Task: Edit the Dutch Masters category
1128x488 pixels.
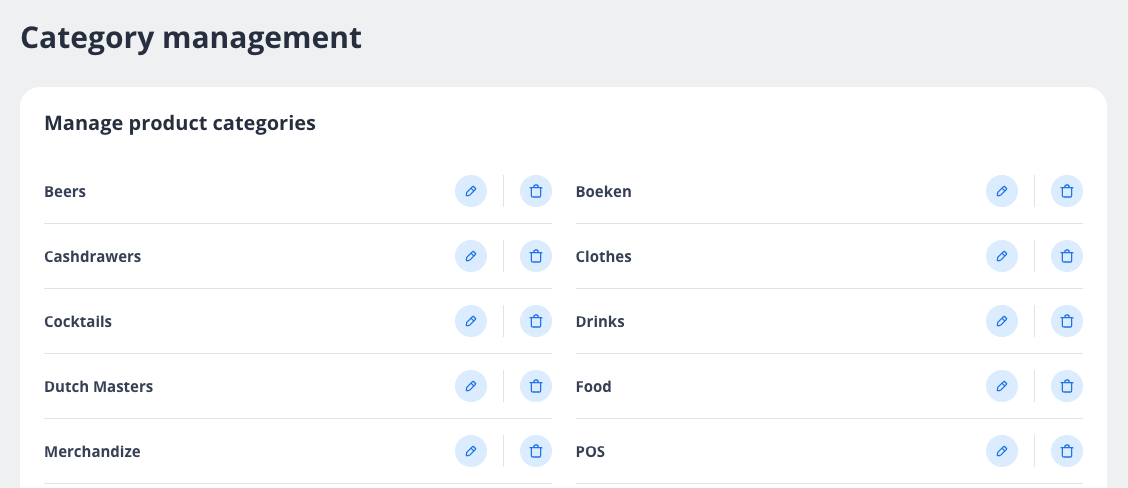Action: click(471, 386)
